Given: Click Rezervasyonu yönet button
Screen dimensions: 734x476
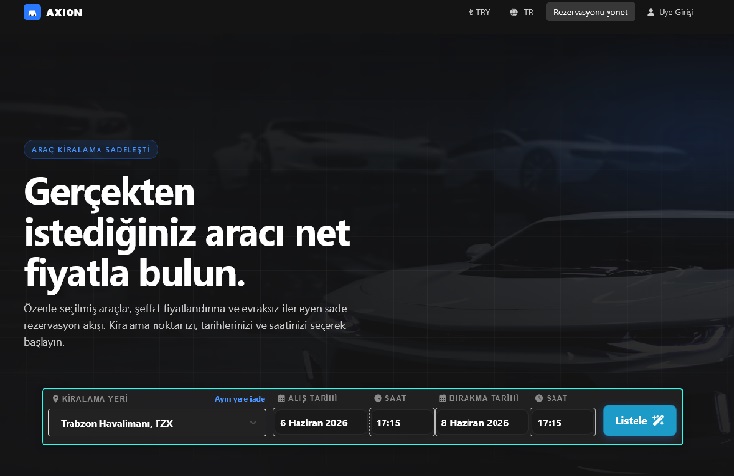Looking at the screenshot, I should tap(590, 12).
